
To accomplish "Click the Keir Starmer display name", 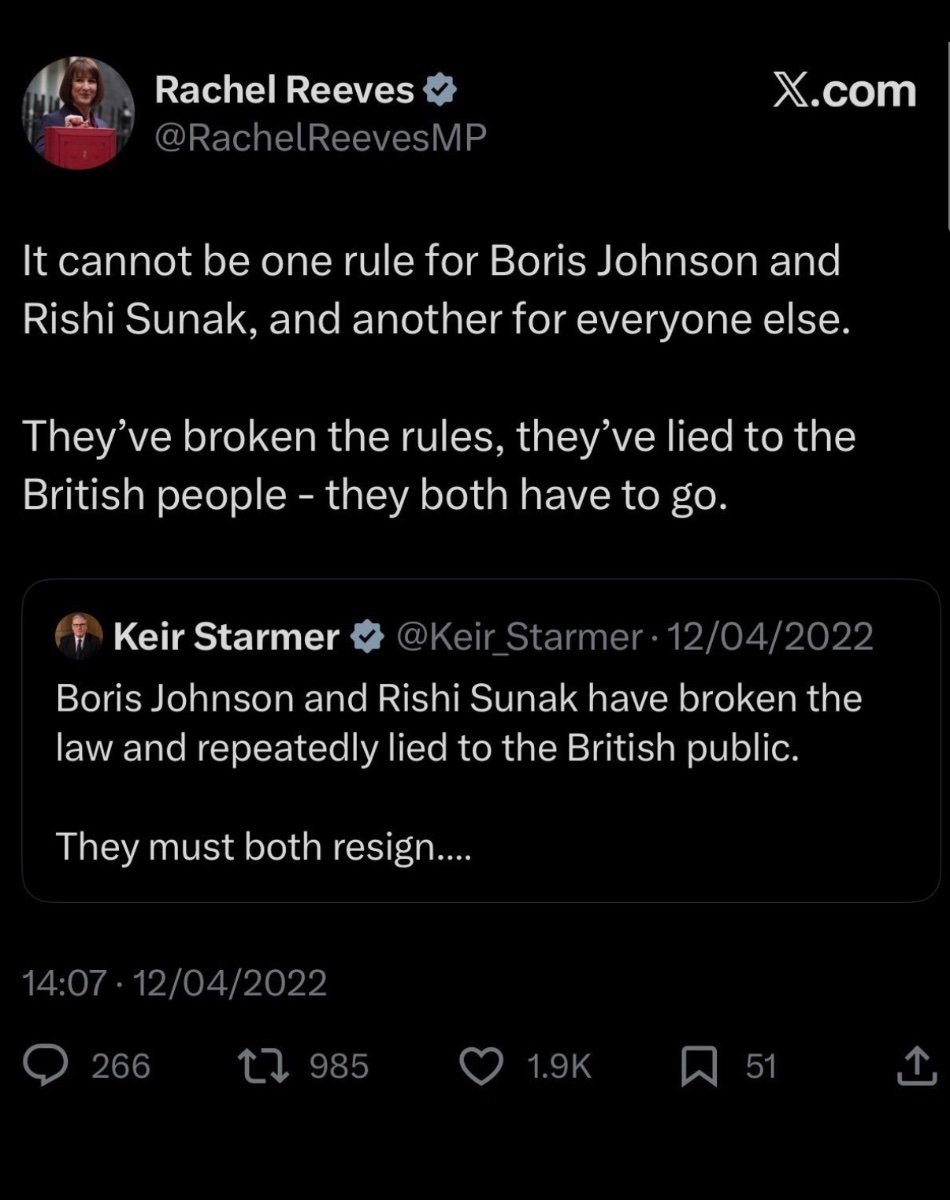I will (227, 635).
